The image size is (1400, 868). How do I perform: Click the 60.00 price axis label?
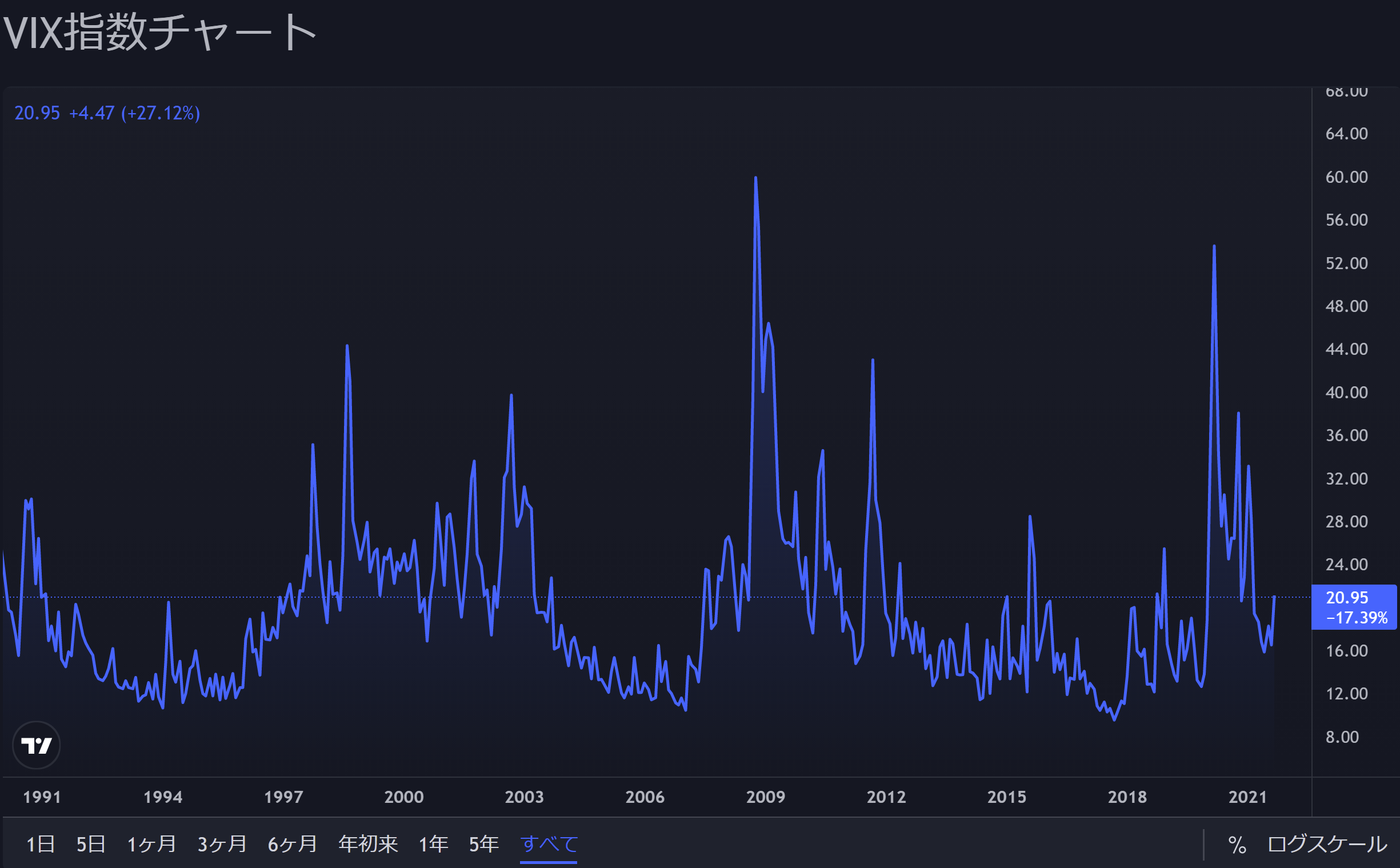click(1347, 177)
